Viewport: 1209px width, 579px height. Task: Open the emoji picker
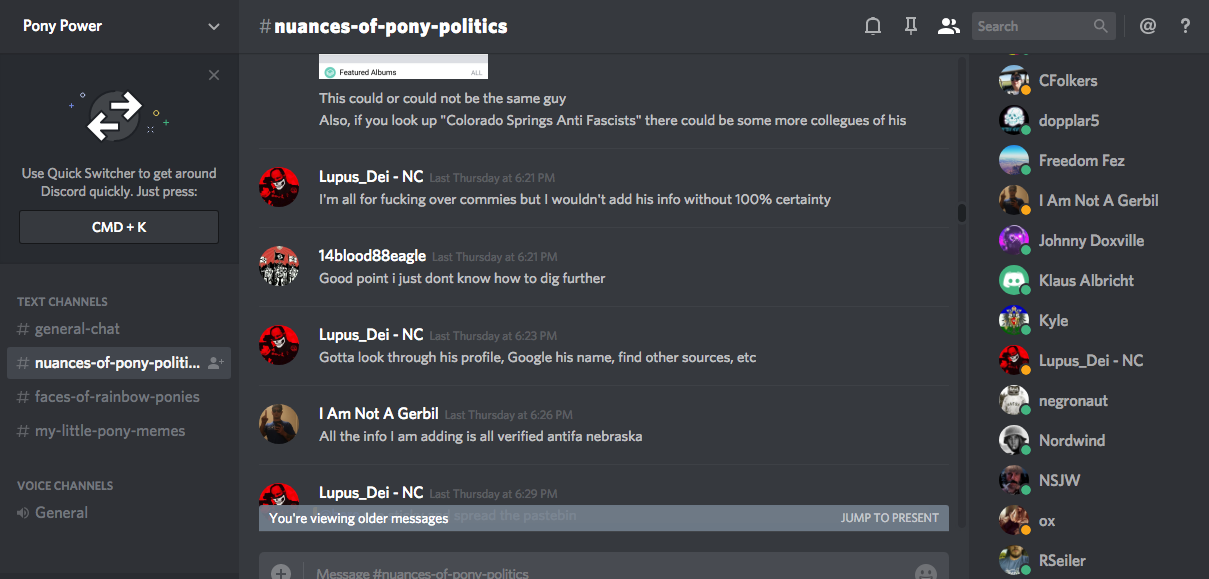926,572
